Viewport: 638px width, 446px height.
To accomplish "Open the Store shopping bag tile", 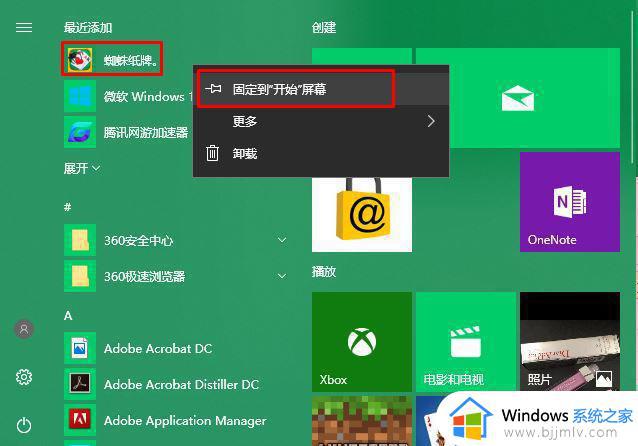I will [x=362, y=214].
